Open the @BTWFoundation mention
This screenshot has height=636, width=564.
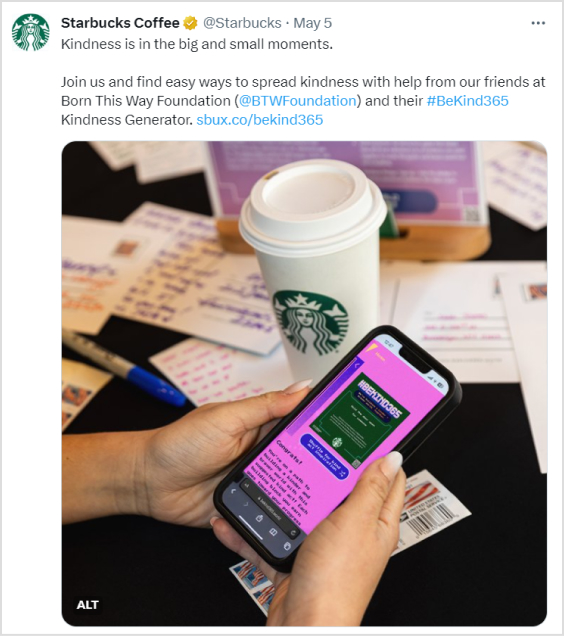point(297,101)
